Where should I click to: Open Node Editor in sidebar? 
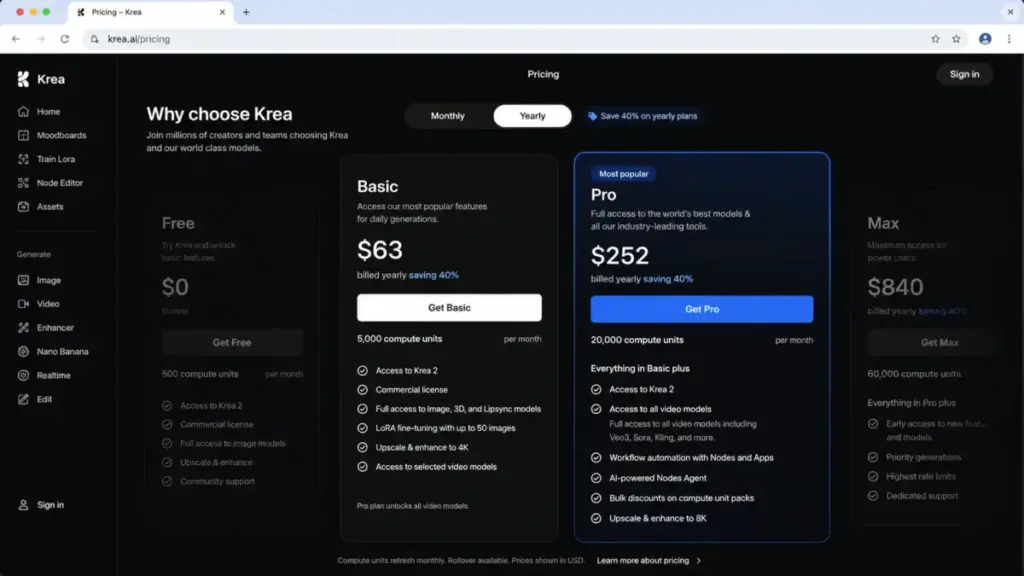click(x=59, y=183)
